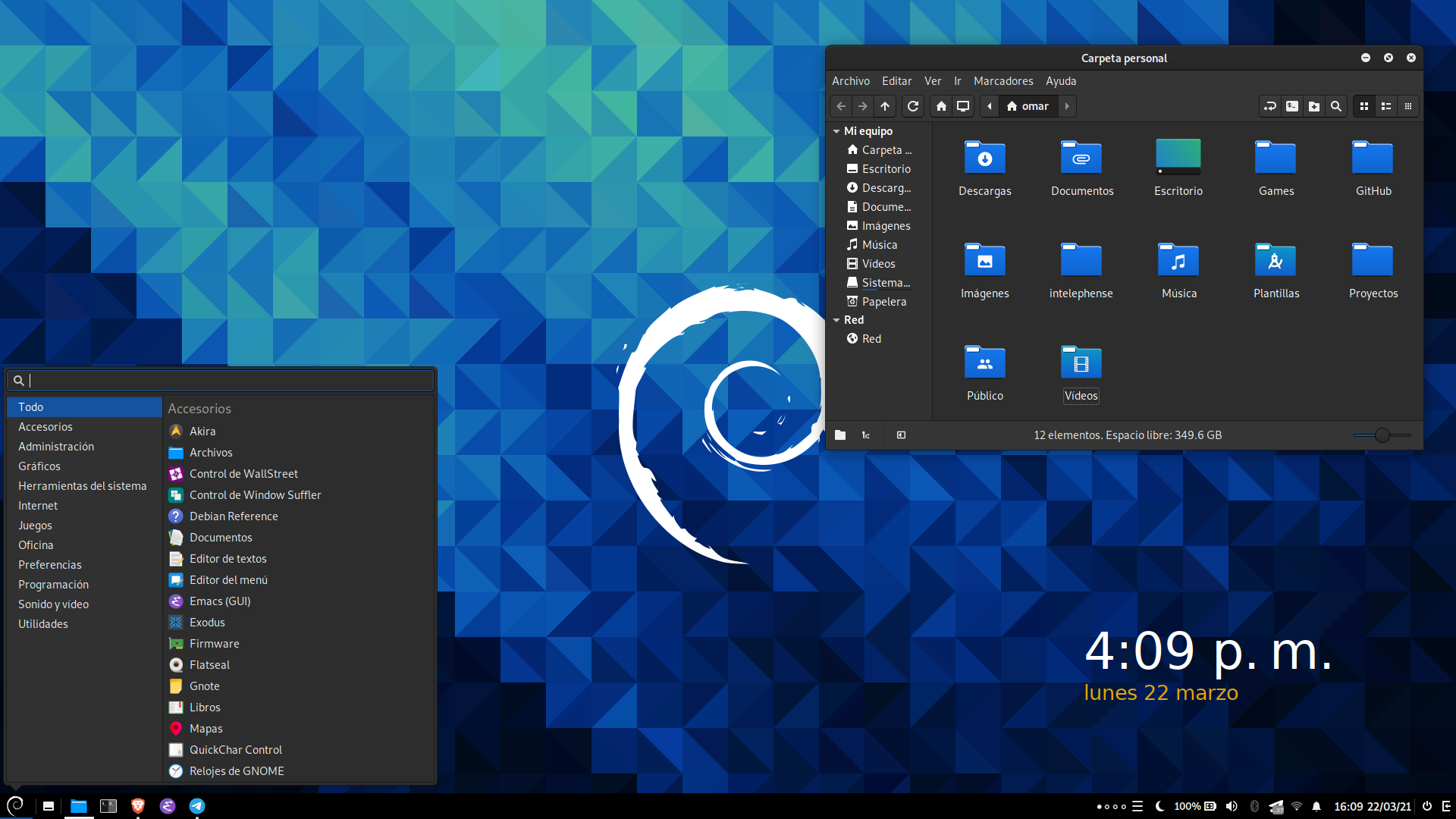Launch Relojes de GNOME
The width and height of the screenshot is (1456, 819).
coord(300,771)
